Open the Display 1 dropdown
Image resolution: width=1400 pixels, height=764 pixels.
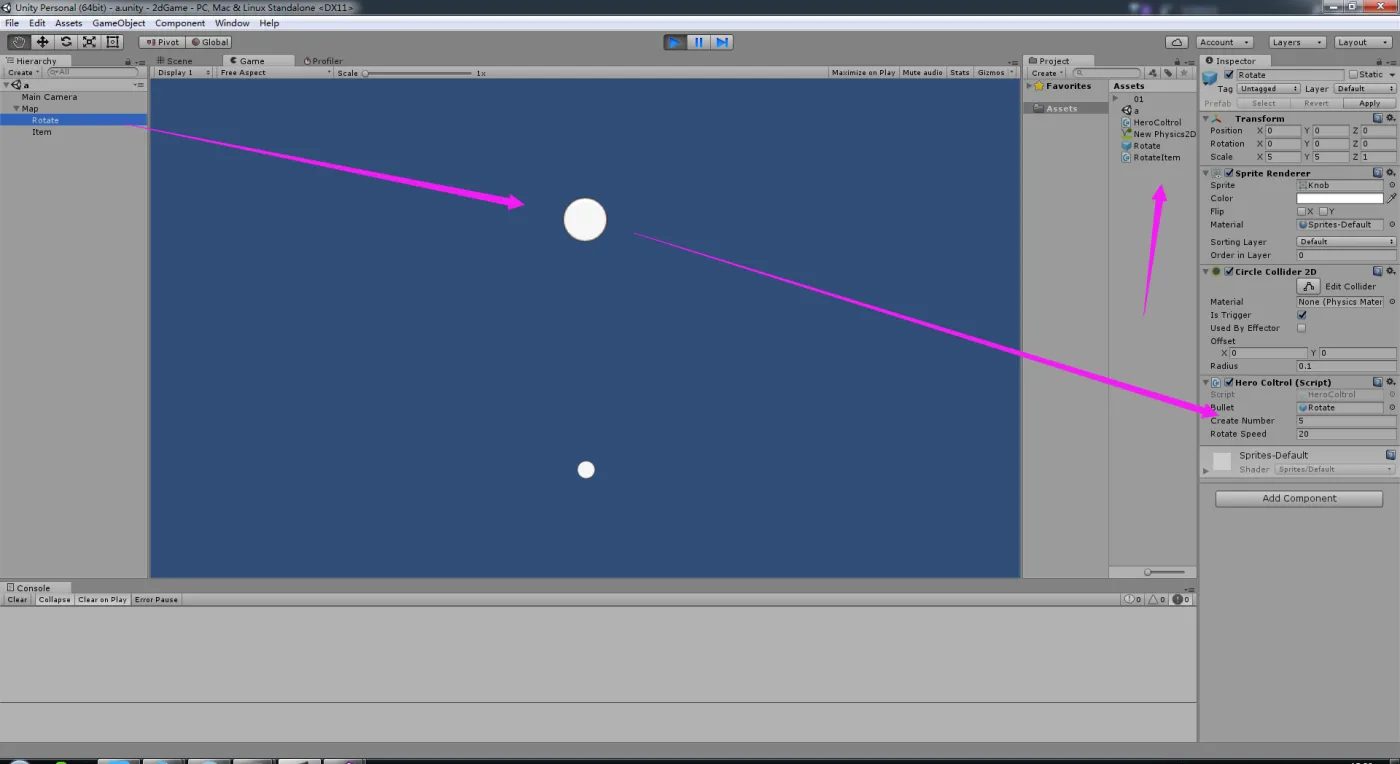[184, 73]
